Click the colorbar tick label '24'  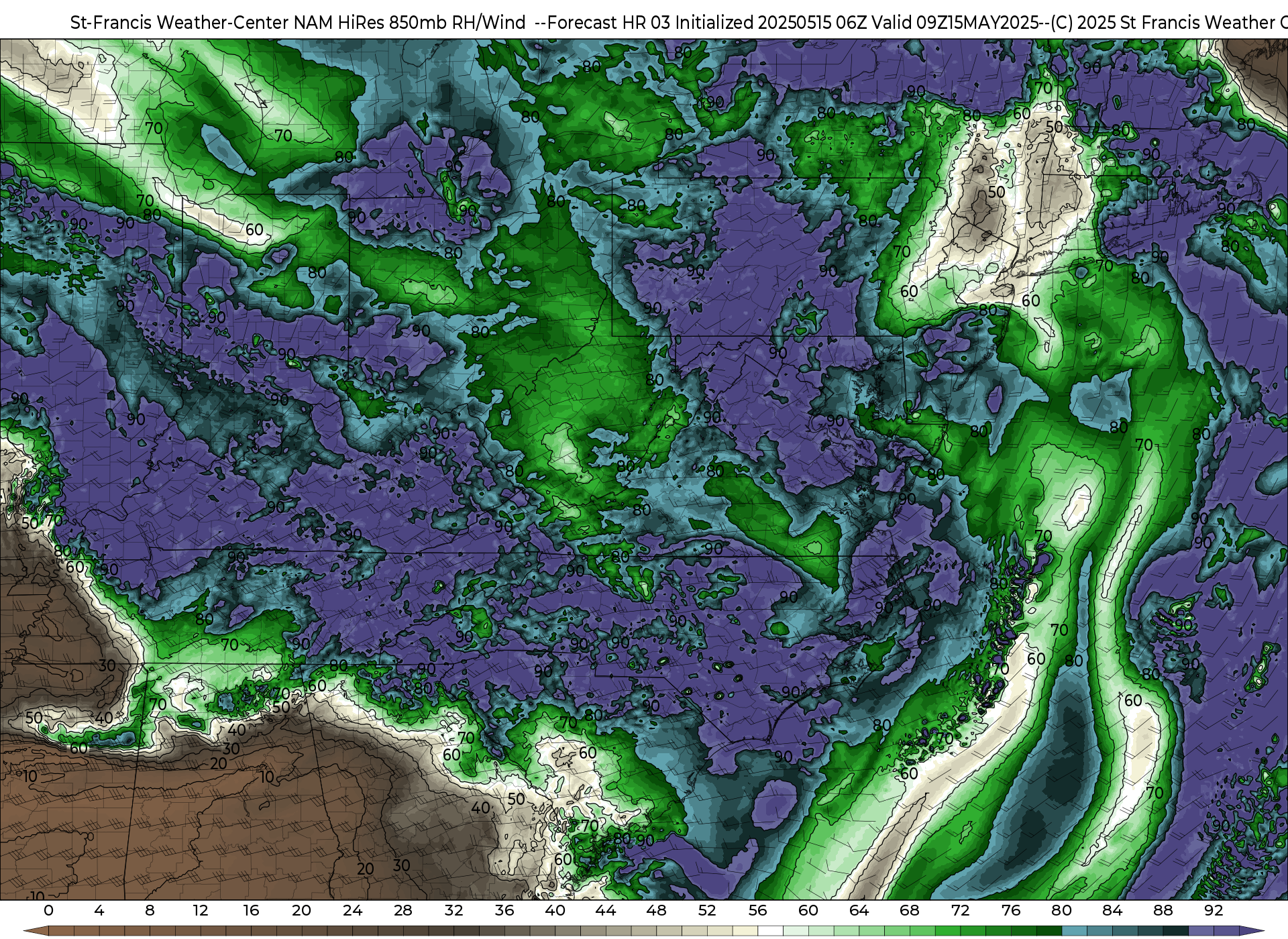352,911
